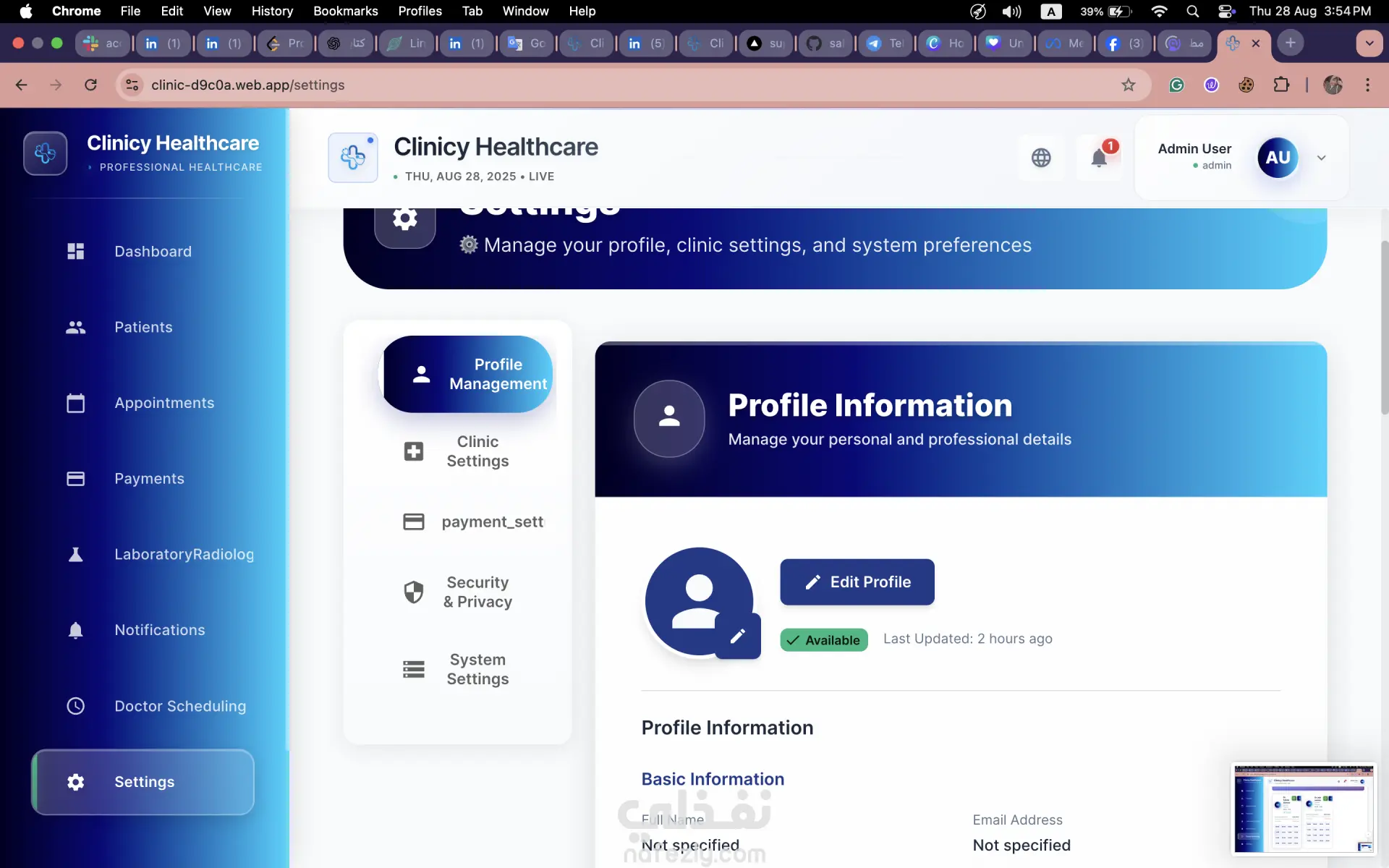The width and height of the screenshot is (1389, 868).
Task: Click the notification bell icon in header
Action: click(x=1098, y=158)
